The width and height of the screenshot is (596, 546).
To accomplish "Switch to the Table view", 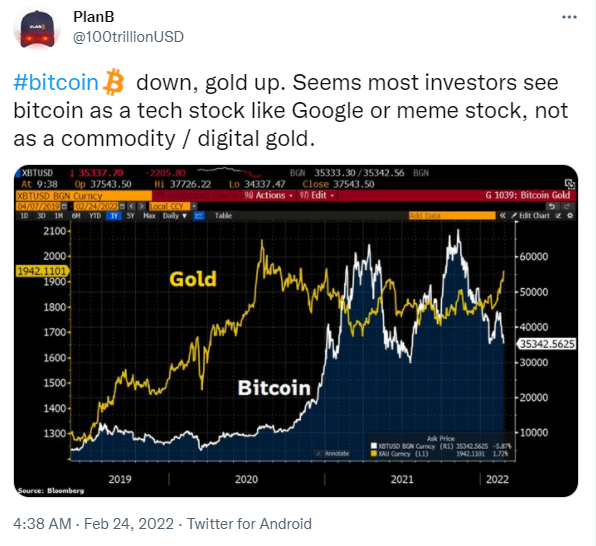I will (223, 216).
